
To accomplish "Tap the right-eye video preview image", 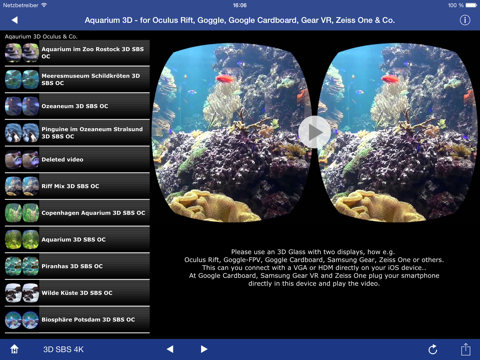I will pos(397,133).
